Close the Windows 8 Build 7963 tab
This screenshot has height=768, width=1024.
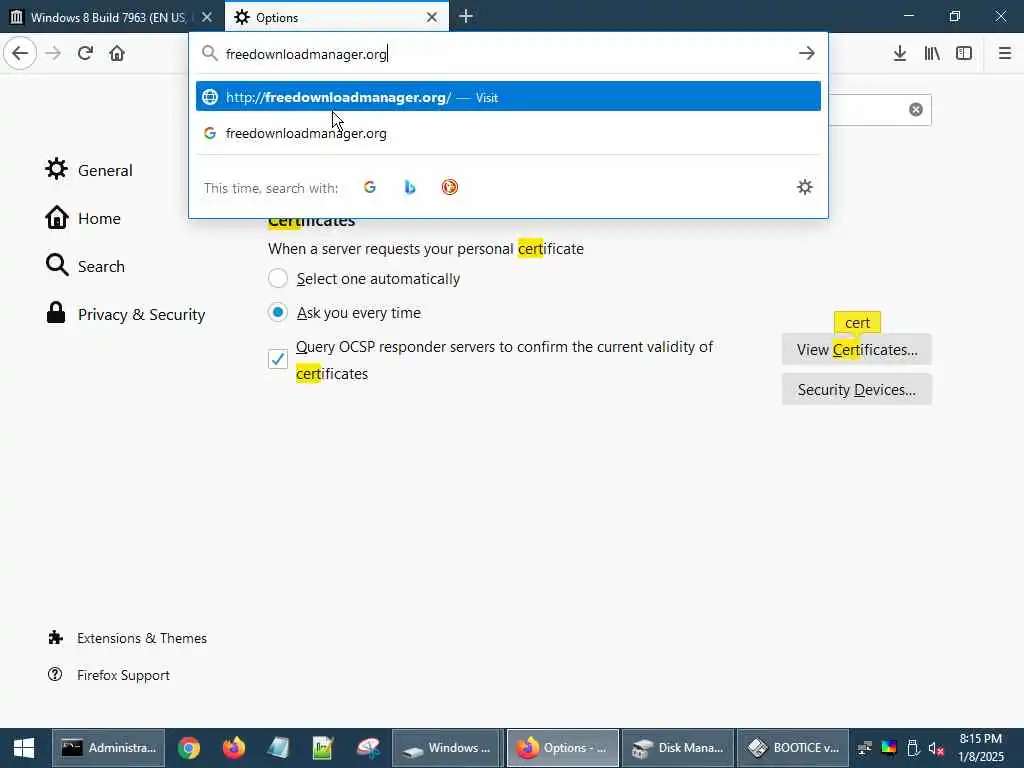[206, 17]
